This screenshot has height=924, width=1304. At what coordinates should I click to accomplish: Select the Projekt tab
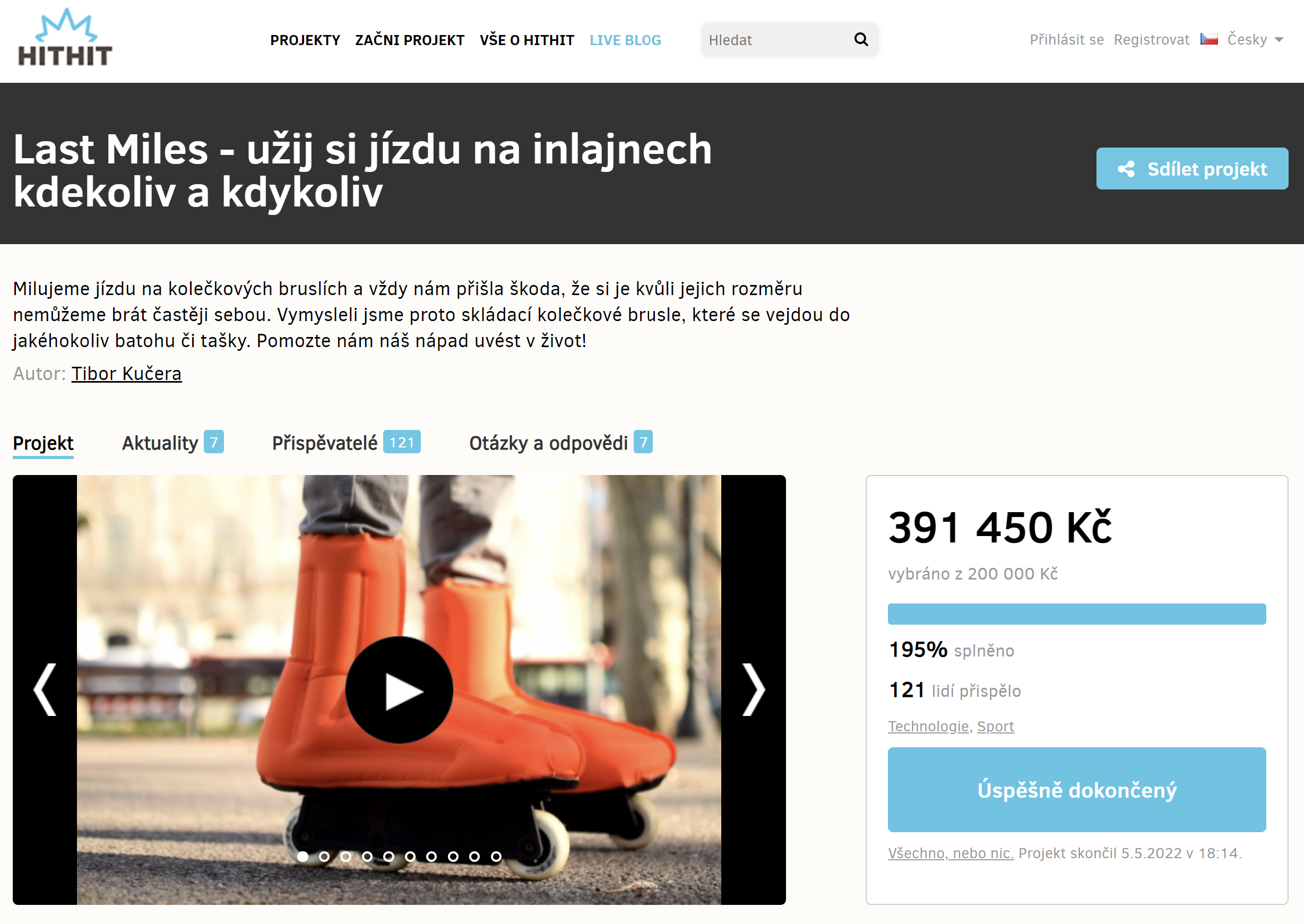point(43,443)
